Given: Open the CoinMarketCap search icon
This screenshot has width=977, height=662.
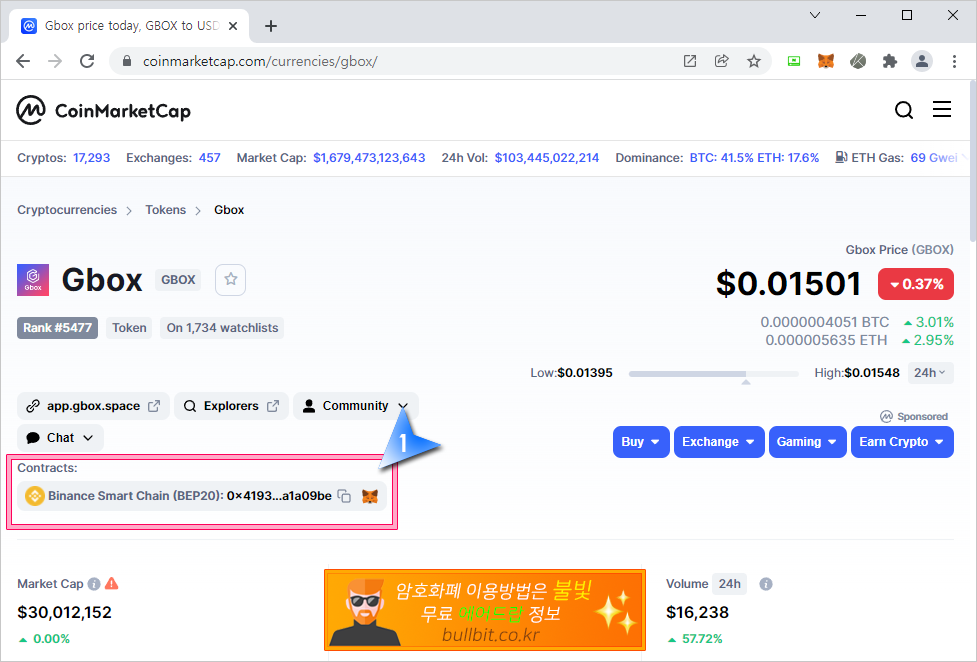Looking at the screenshot, I should [903, 110].
